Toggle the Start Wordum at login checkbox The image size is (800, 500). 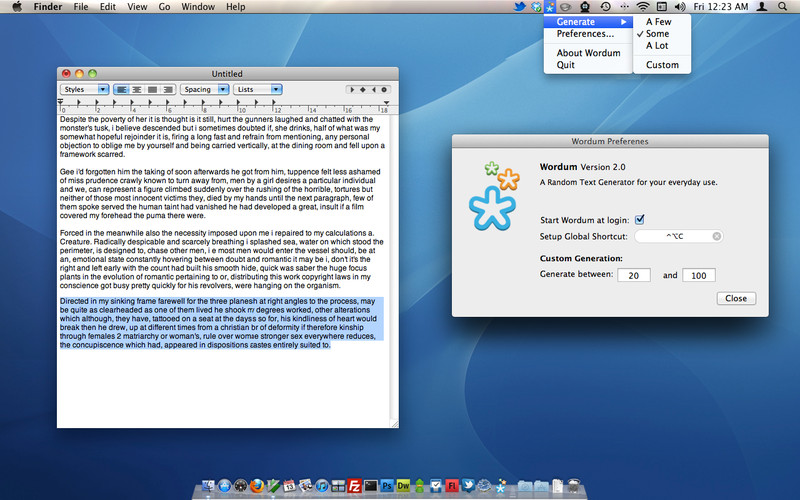[x=639, y=220]
